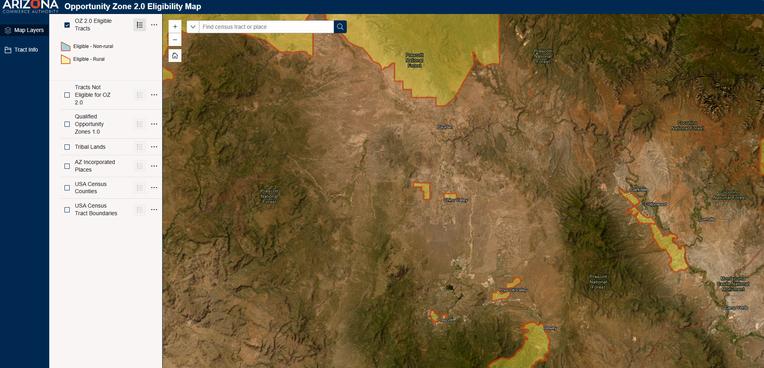Click the map zoom out minus button
764x368 pixels.
tap(175, 40)
